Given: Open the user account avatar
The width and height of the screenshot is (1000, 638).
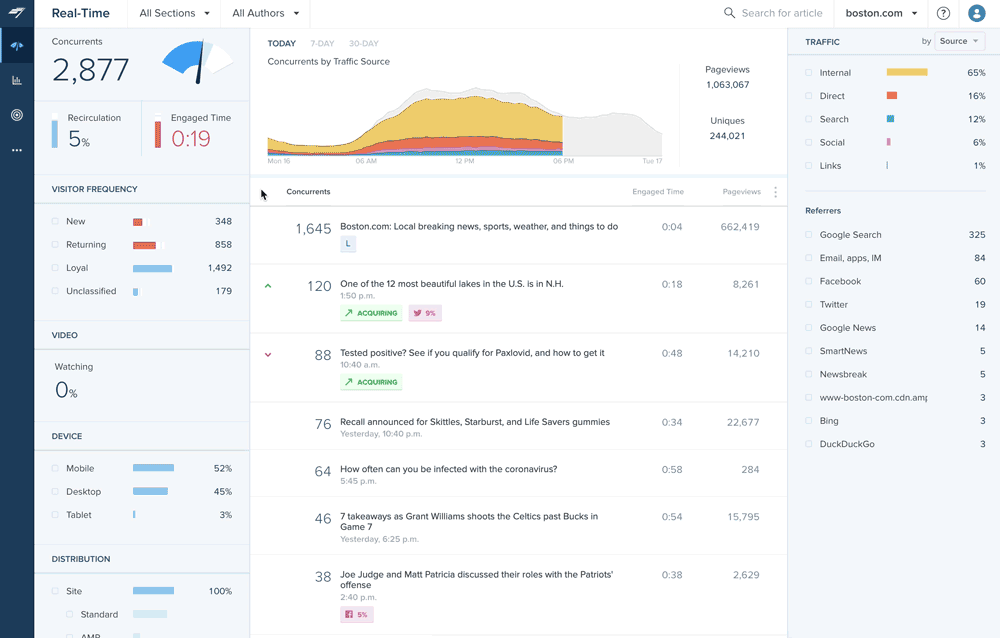Looking at the screenshot, I should (x=976, y=13).
